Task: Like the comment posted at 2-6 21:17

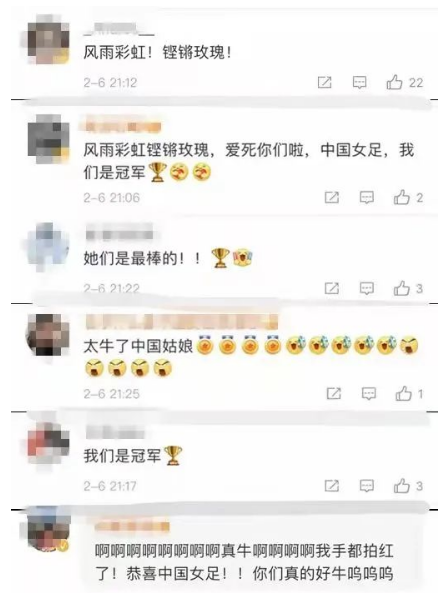Action: [402, 486]
